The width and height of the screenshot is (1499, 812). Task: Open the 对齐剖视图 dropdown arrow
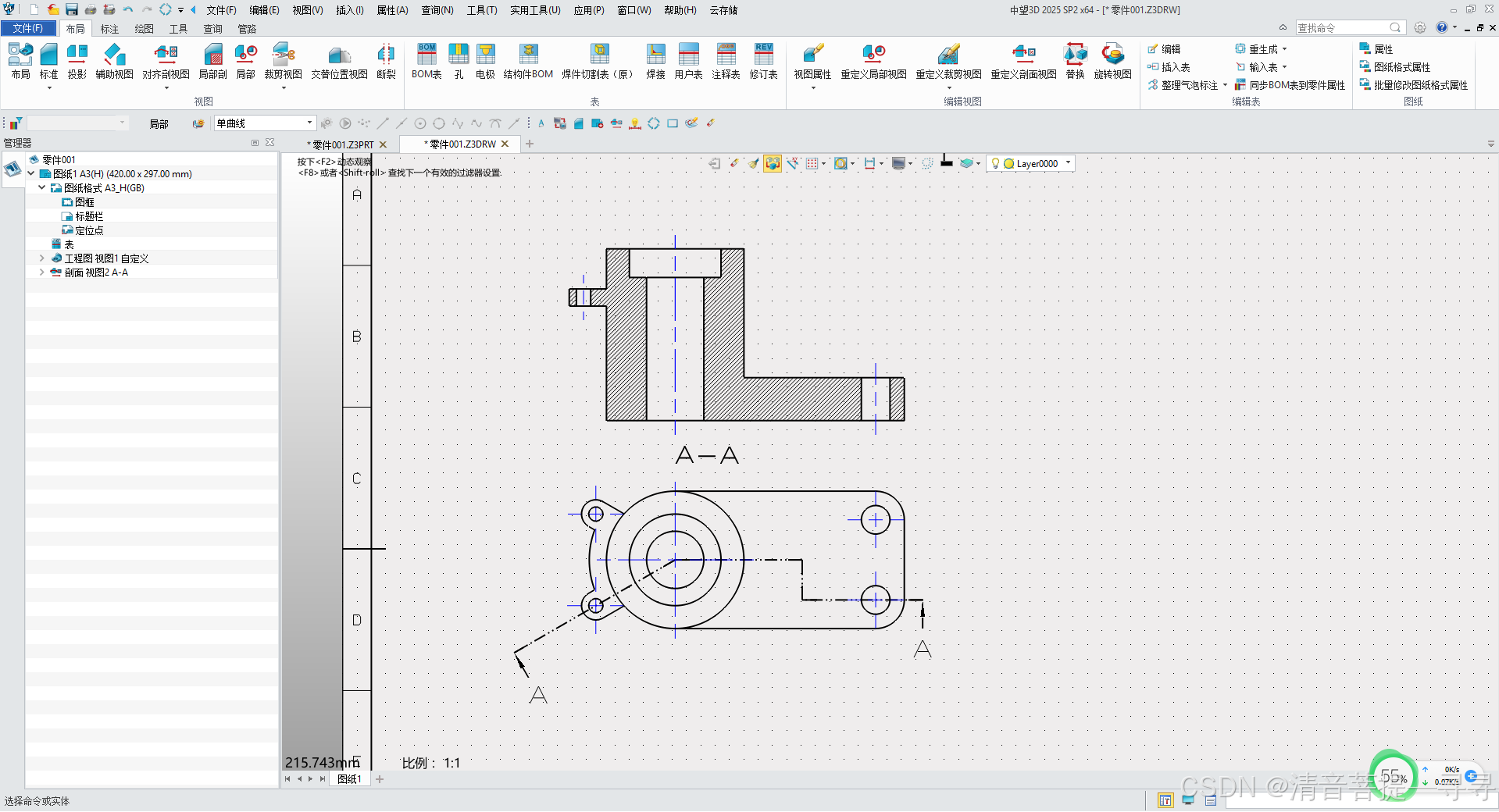click(166, 87)
